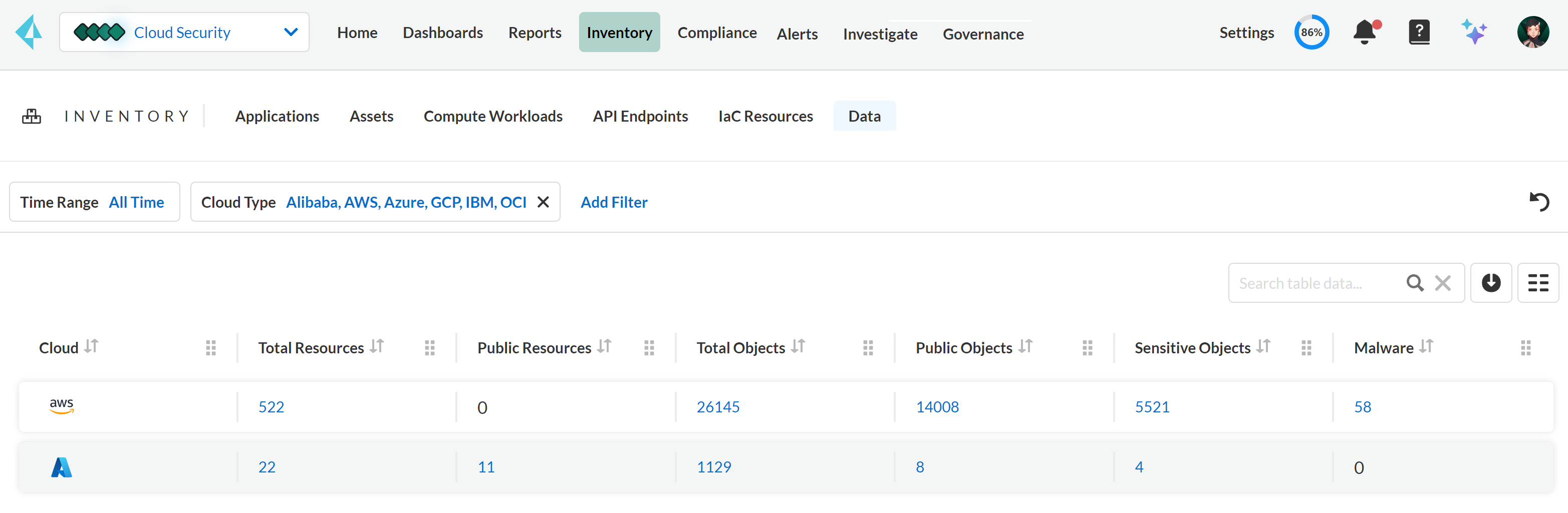Switch to the API Endpoints tab
This screenshot has height=513, width=1568.
[640, 116]
